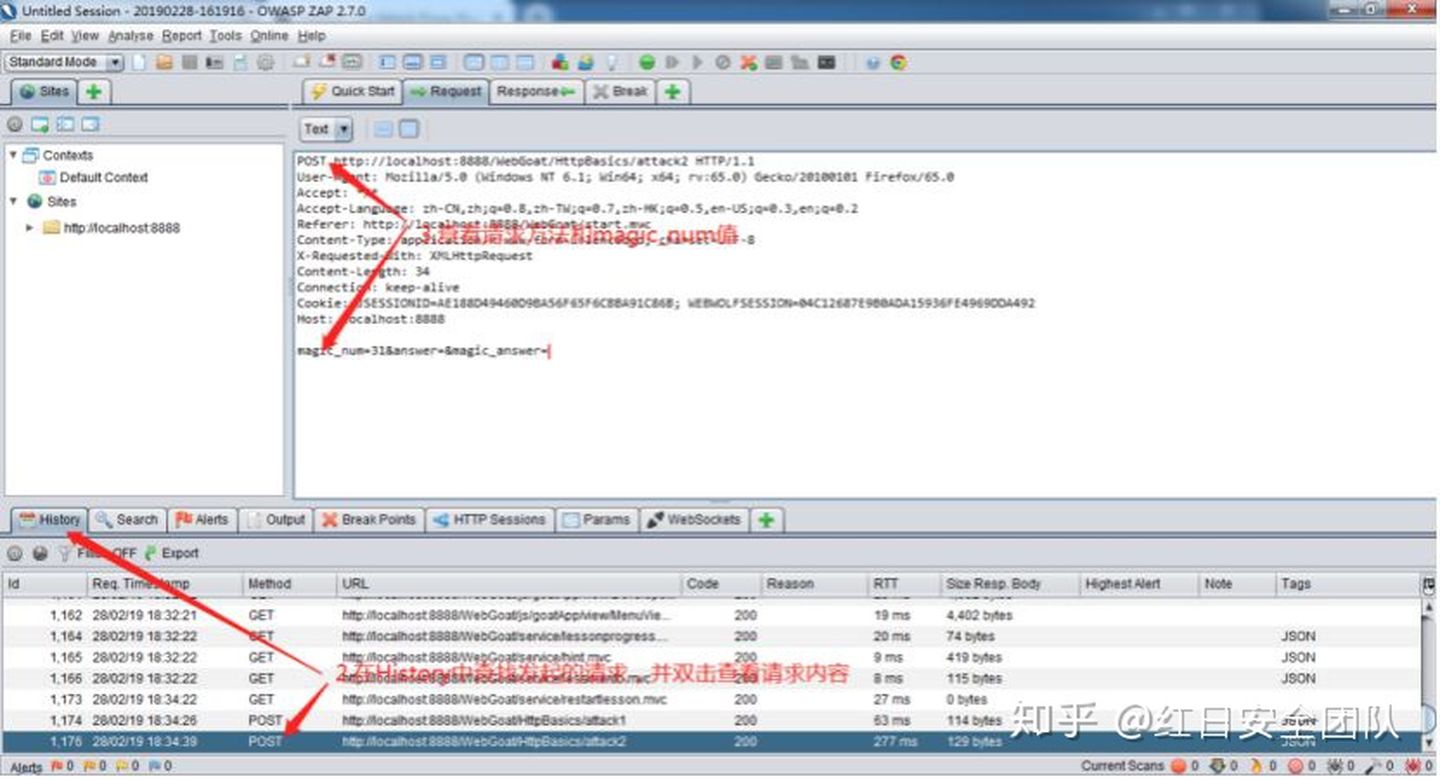This screenshot has width=1440, height=779.
Task: Click the history Filter funnel icon
Action: (65, 553)
